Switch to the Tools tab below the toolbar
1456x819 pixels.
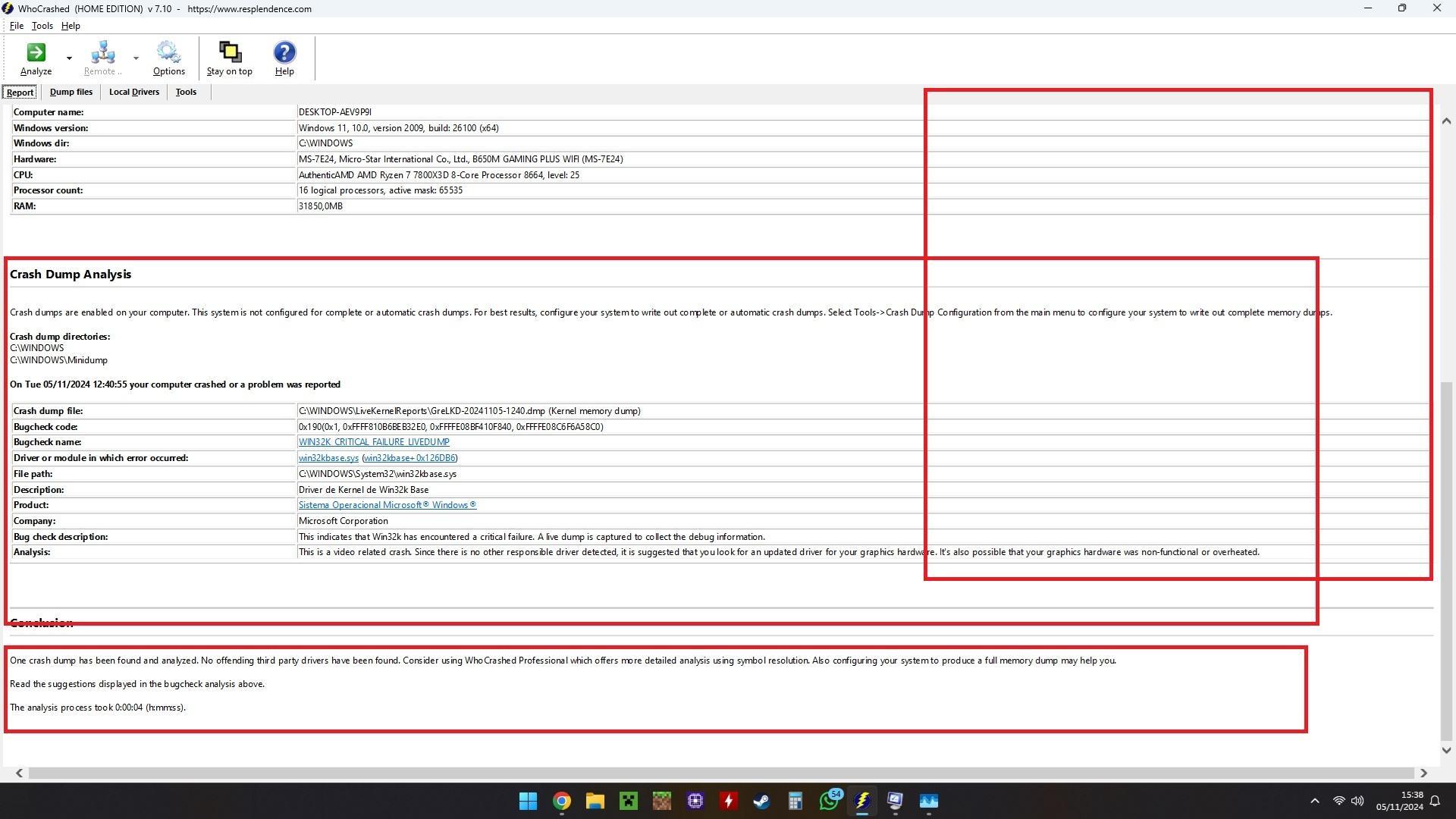(x=186, y=93)
